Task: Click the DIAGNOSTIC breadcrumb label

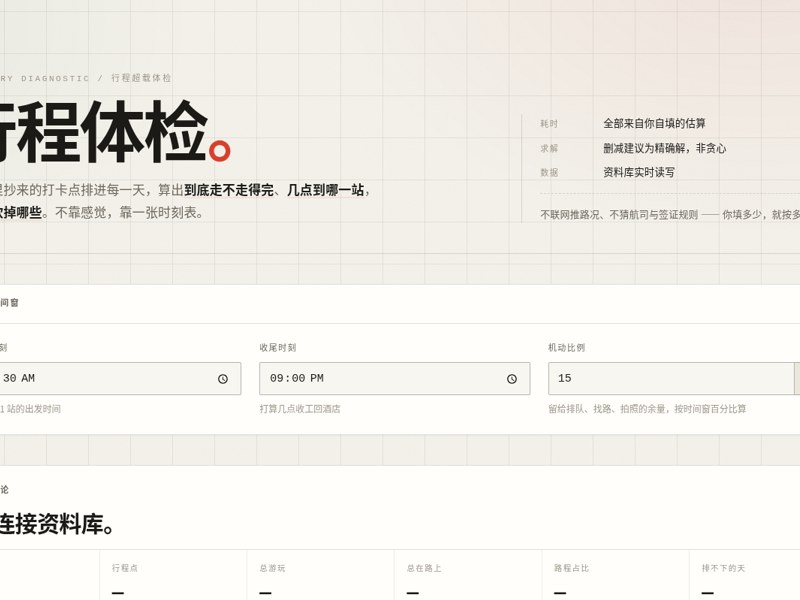Action: (x=55, y=79)
